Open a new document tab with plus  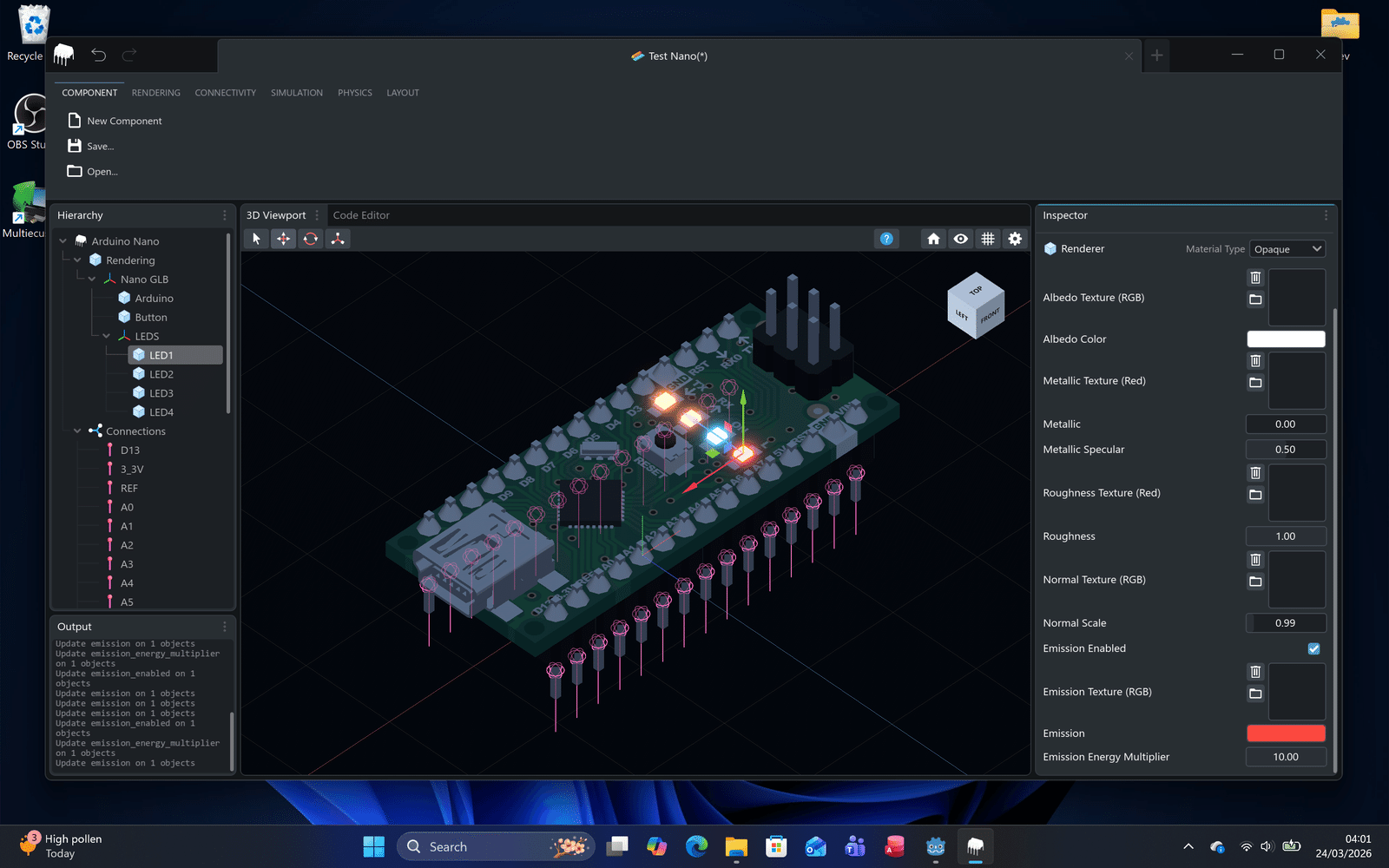pyautogui.click(x=1156, y=56)
